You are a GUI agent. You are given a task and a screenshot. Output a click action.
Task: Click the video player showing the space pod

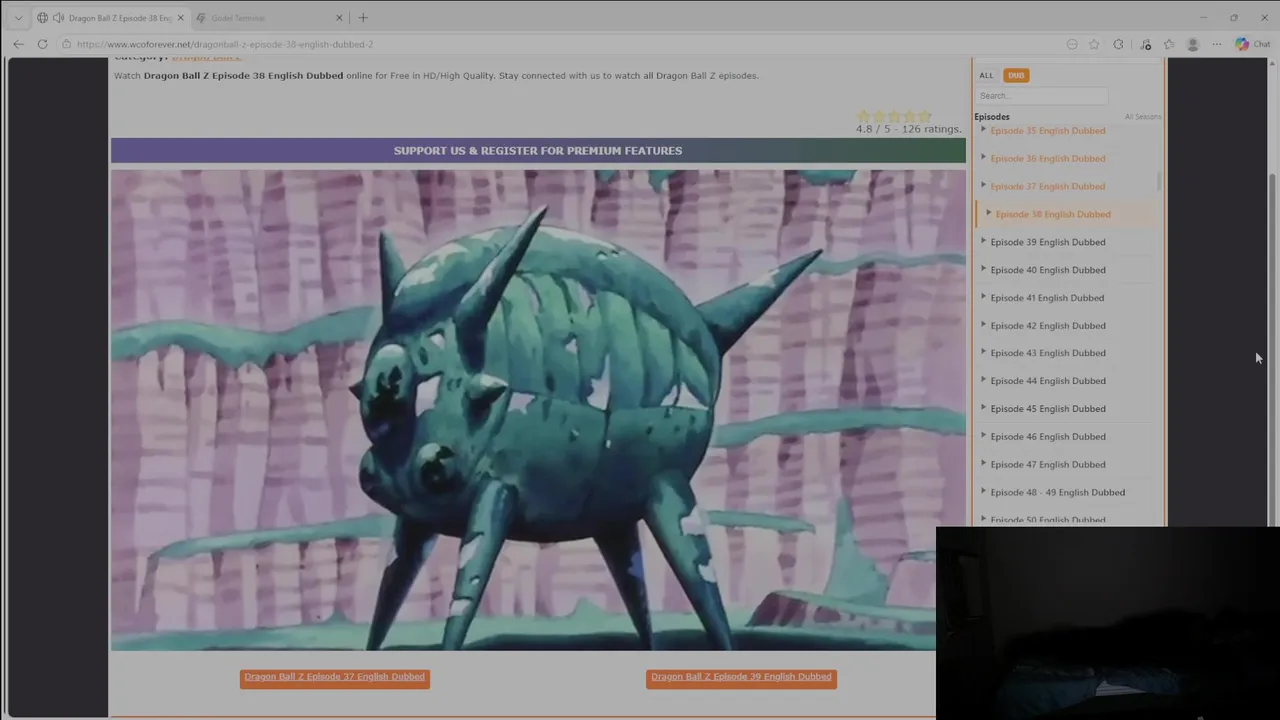pos(538,410)
